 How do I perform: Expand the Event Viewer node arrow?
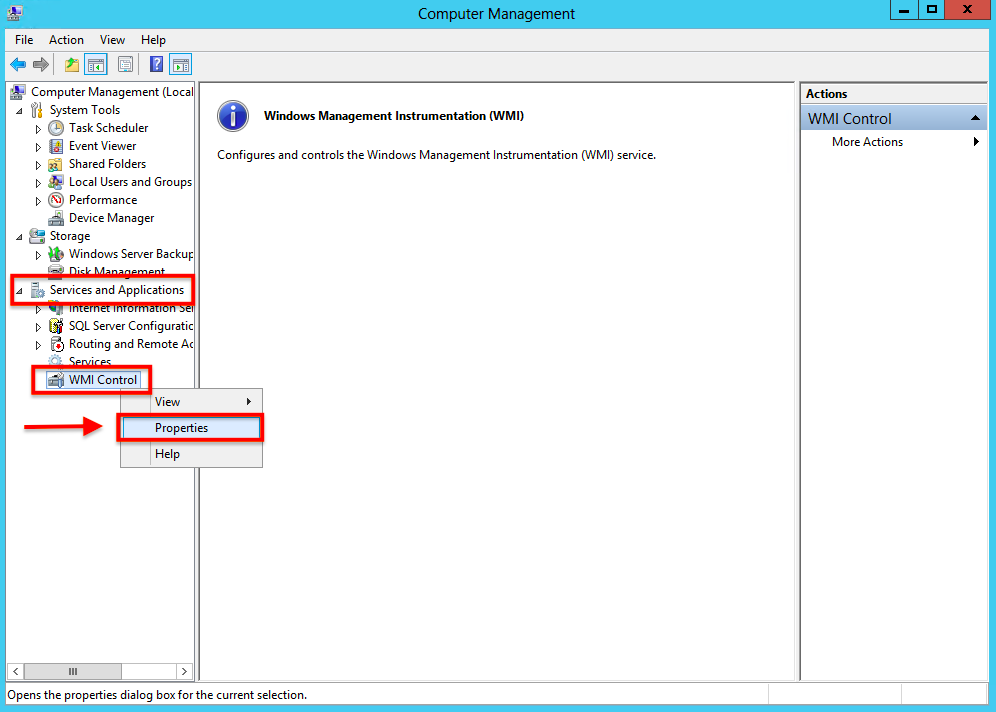coord(38,147)
